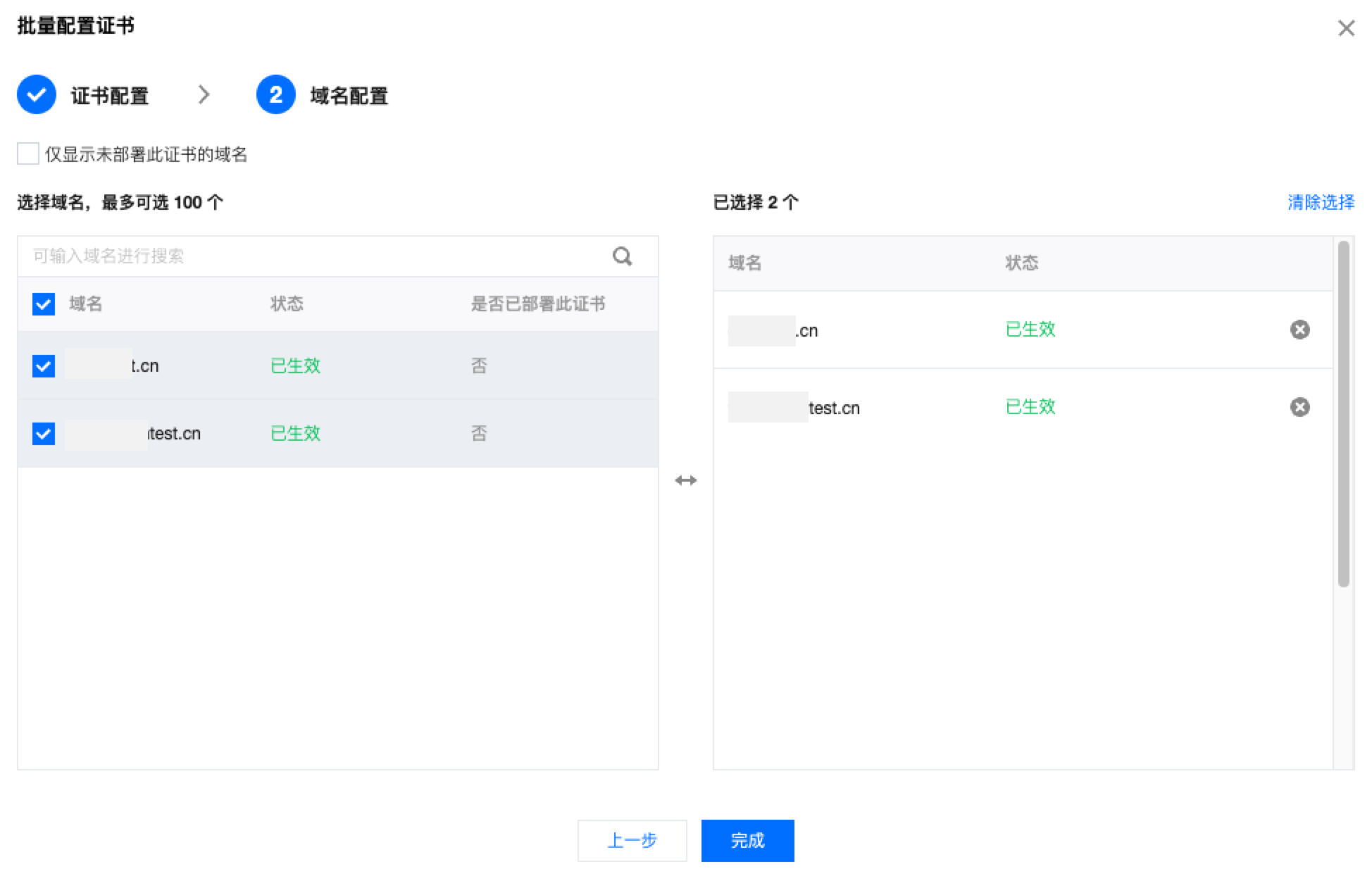
Task: Click the selected list vertical scrollbar
Action: pos(1343,414)
